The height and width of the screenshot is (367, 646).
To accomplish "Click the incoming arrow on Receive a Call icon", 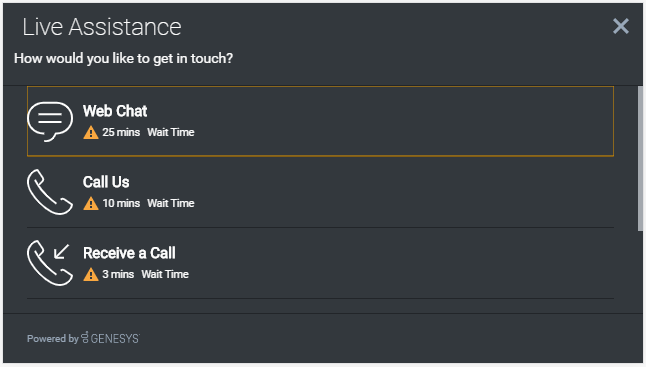I will tap(61, 251).
